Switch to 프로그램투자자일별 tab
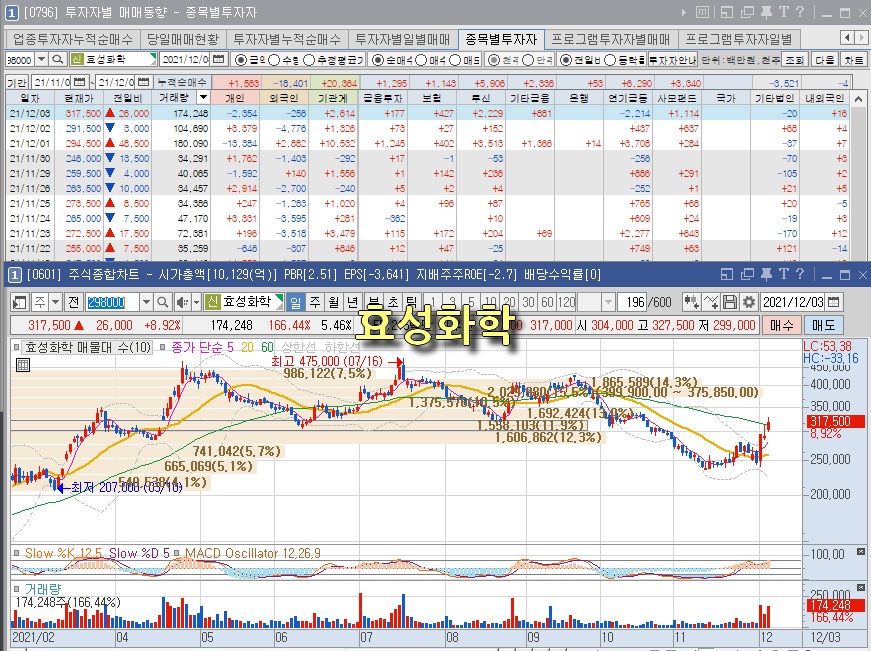Screen dimensions: 871x651 [739, 39]
